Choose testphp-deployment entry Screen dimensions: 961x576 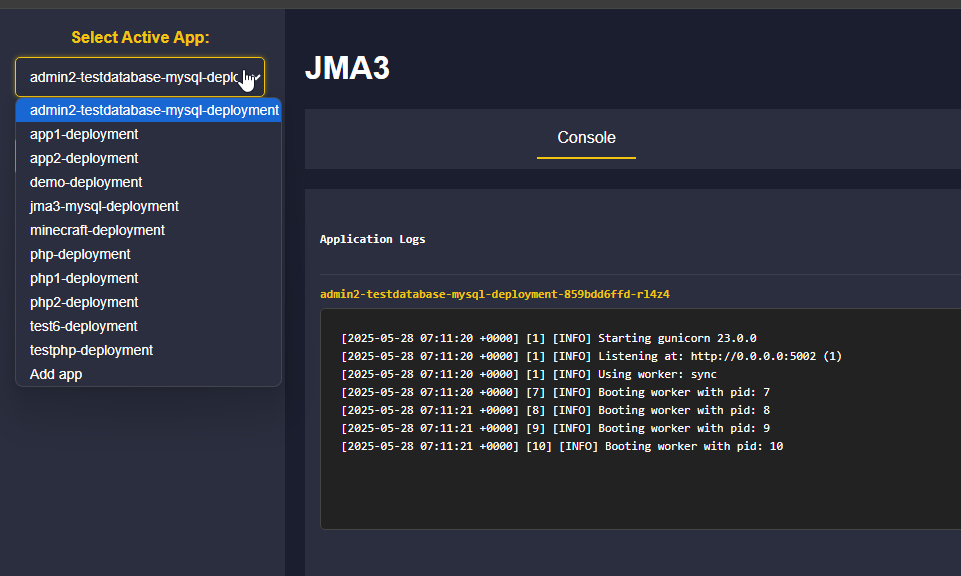pos(91,350)
